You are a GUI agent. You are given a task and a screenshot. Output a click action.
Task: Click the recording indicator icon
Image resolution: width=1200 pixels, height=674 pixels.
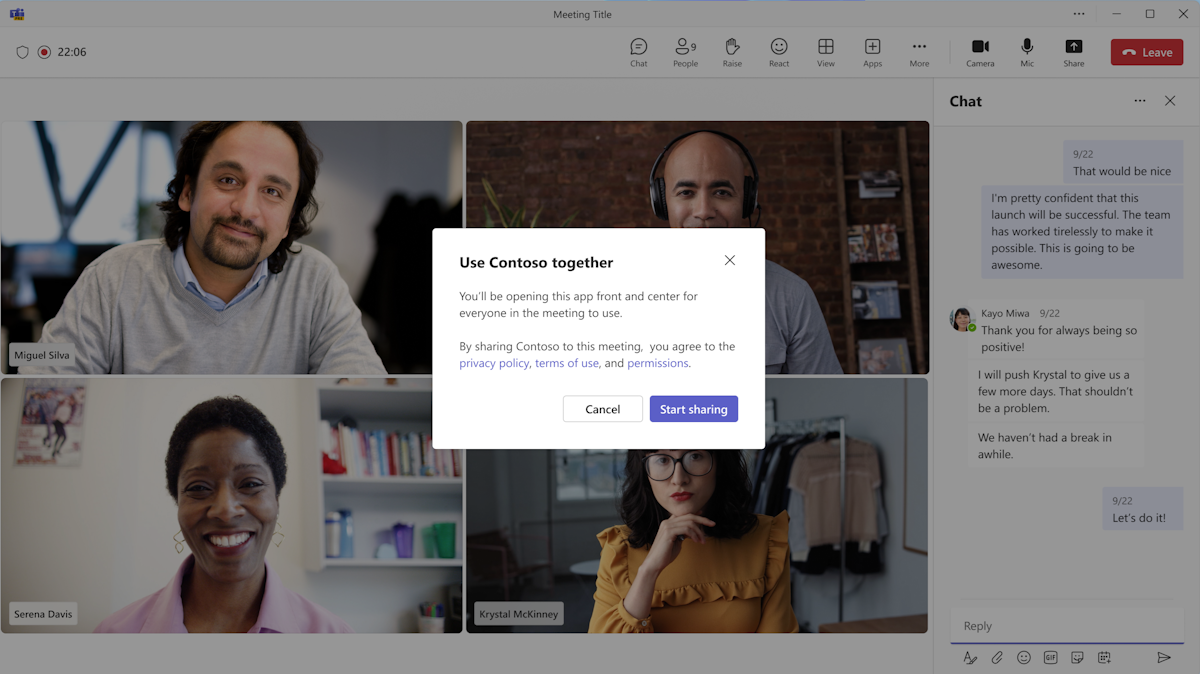click(44, 52)
